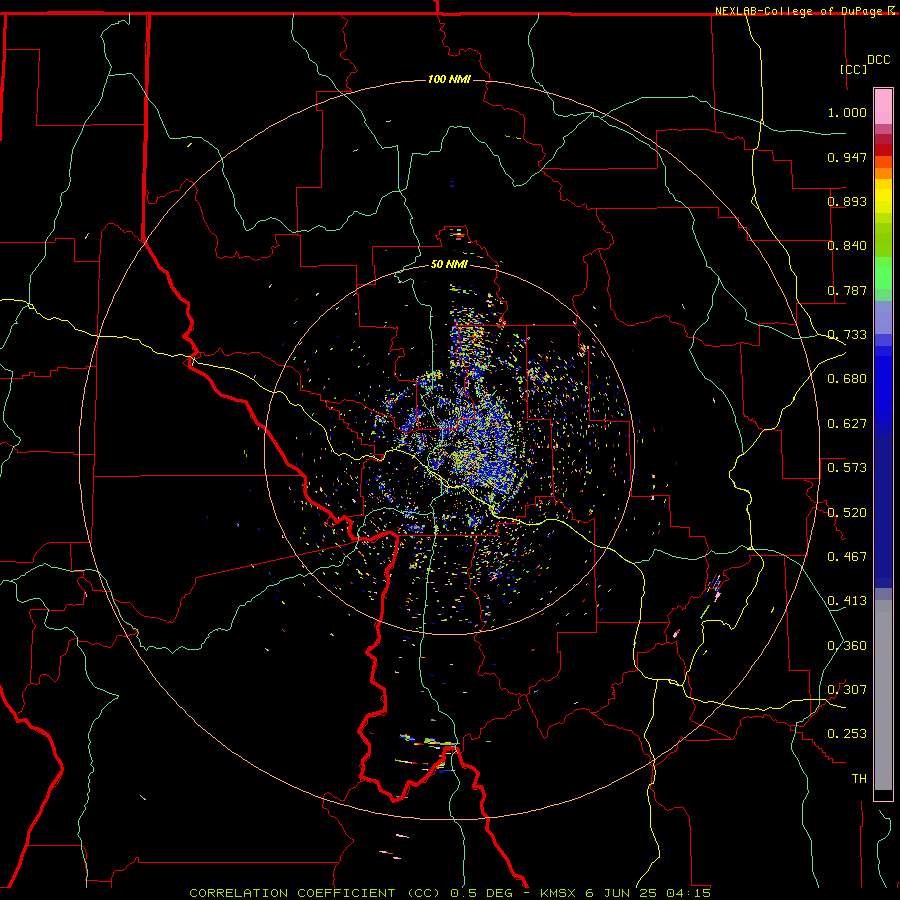Select the 0.573 legend value
Image resolution: width=900 pixels, height=900 pixels.
pyautogui.click(x=847, y=468)
